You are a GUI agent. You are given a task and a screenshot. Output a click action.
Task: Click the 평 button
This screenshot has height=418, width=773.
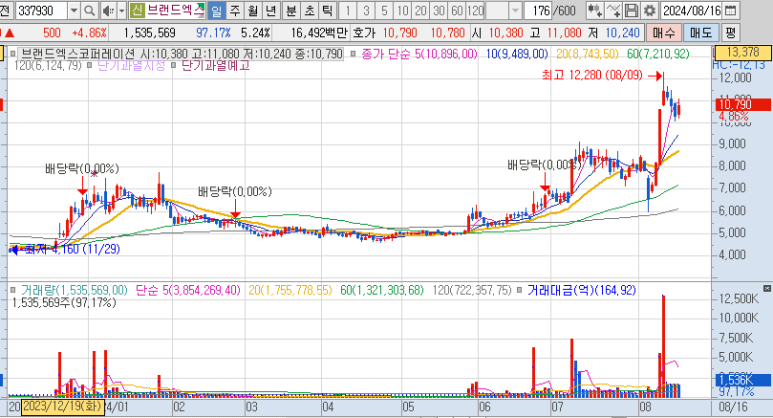click(x=731, y=33)
